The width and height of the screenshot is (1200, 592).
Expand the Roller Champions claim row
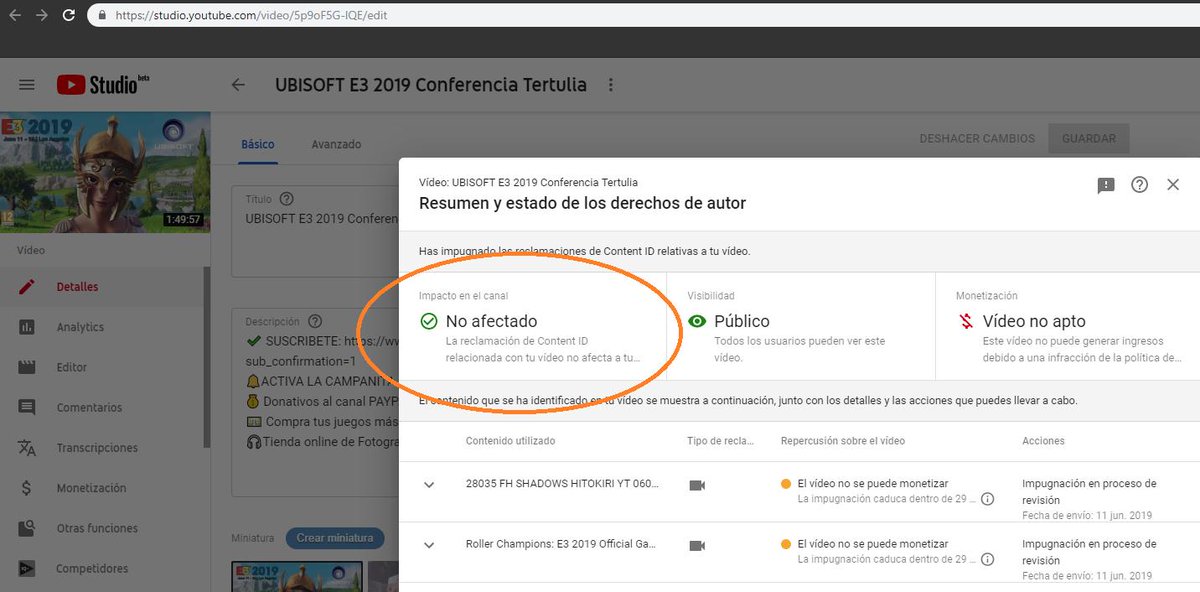point(429,546)
